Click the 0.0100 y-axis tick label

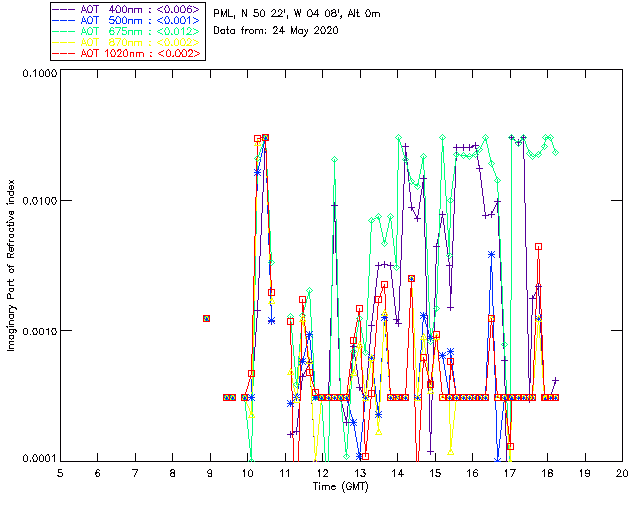tap(37, 202)
